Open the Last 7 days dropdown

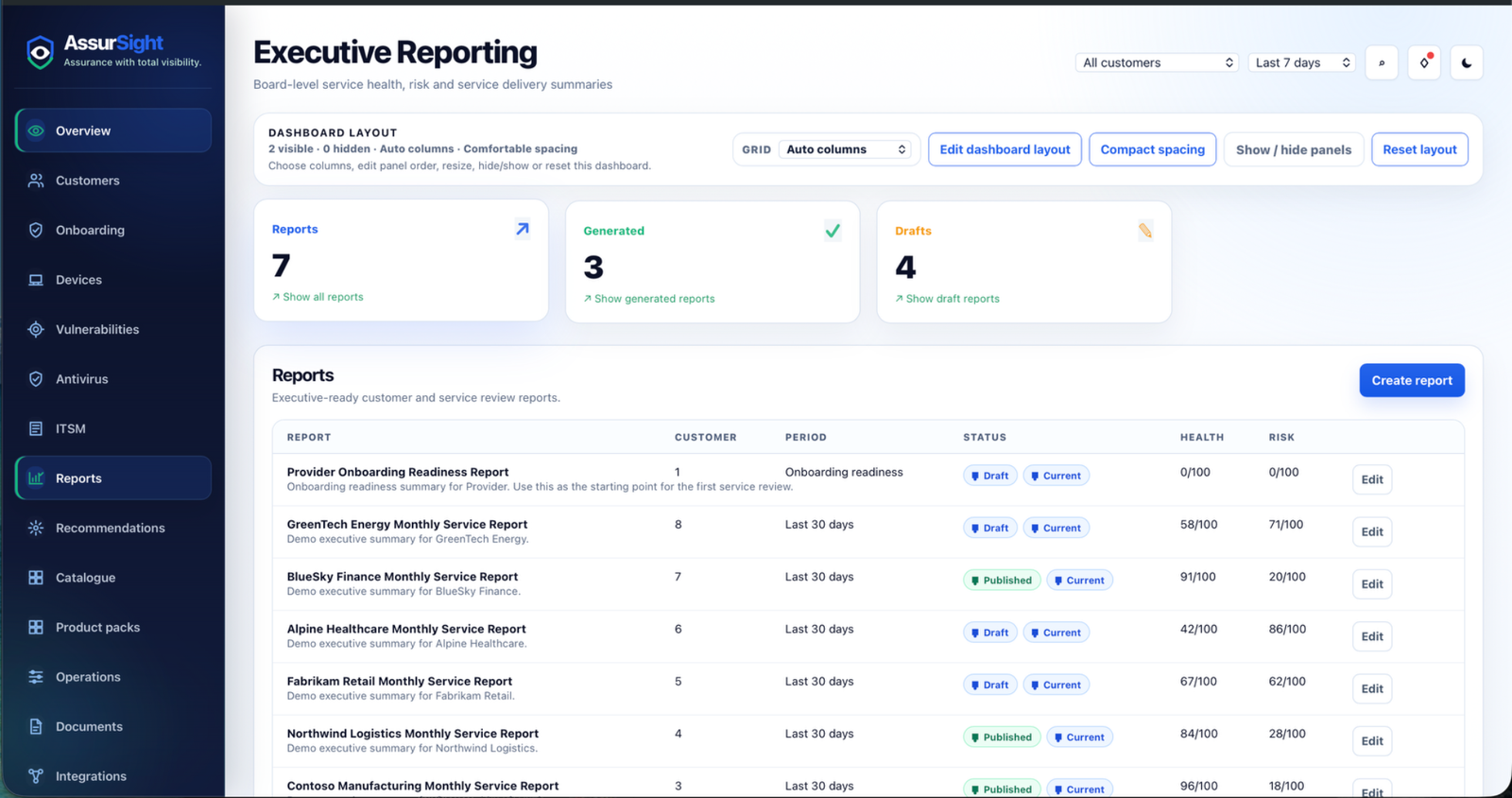(1302, 62)
